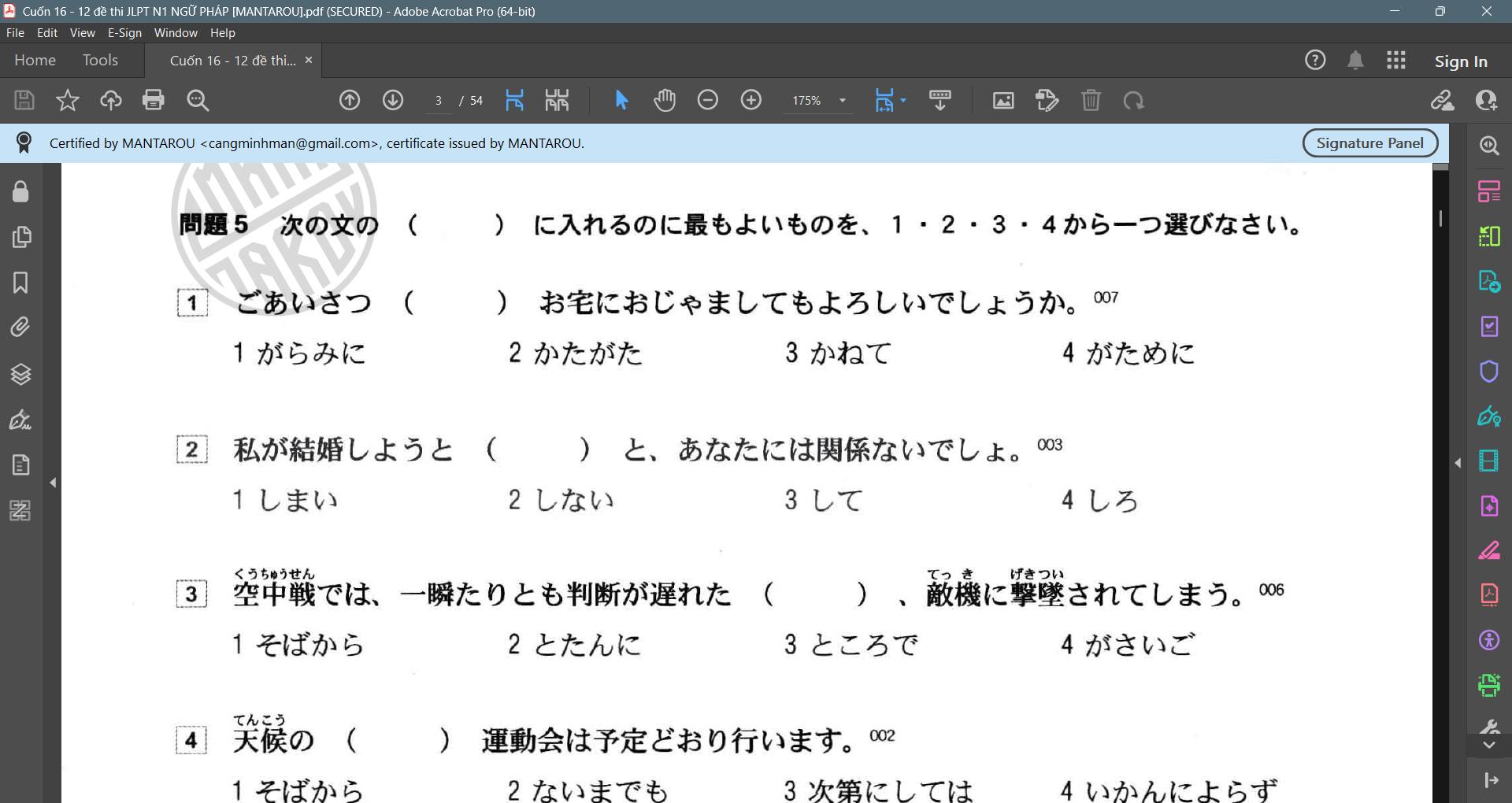Open Bookmarks panel in left sidebar

point(20,283)
